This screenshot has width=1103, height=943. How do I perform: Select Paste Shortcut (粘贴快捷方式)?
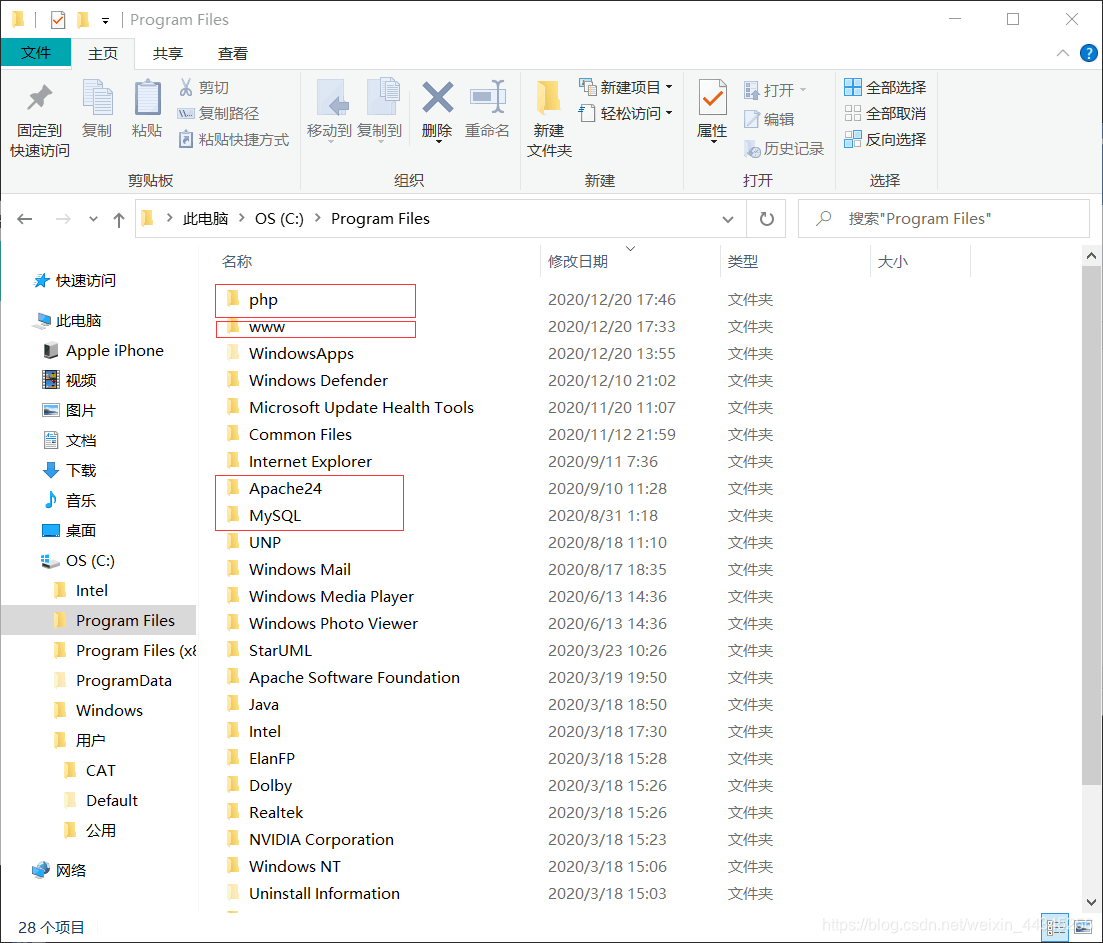click(234, 139)
